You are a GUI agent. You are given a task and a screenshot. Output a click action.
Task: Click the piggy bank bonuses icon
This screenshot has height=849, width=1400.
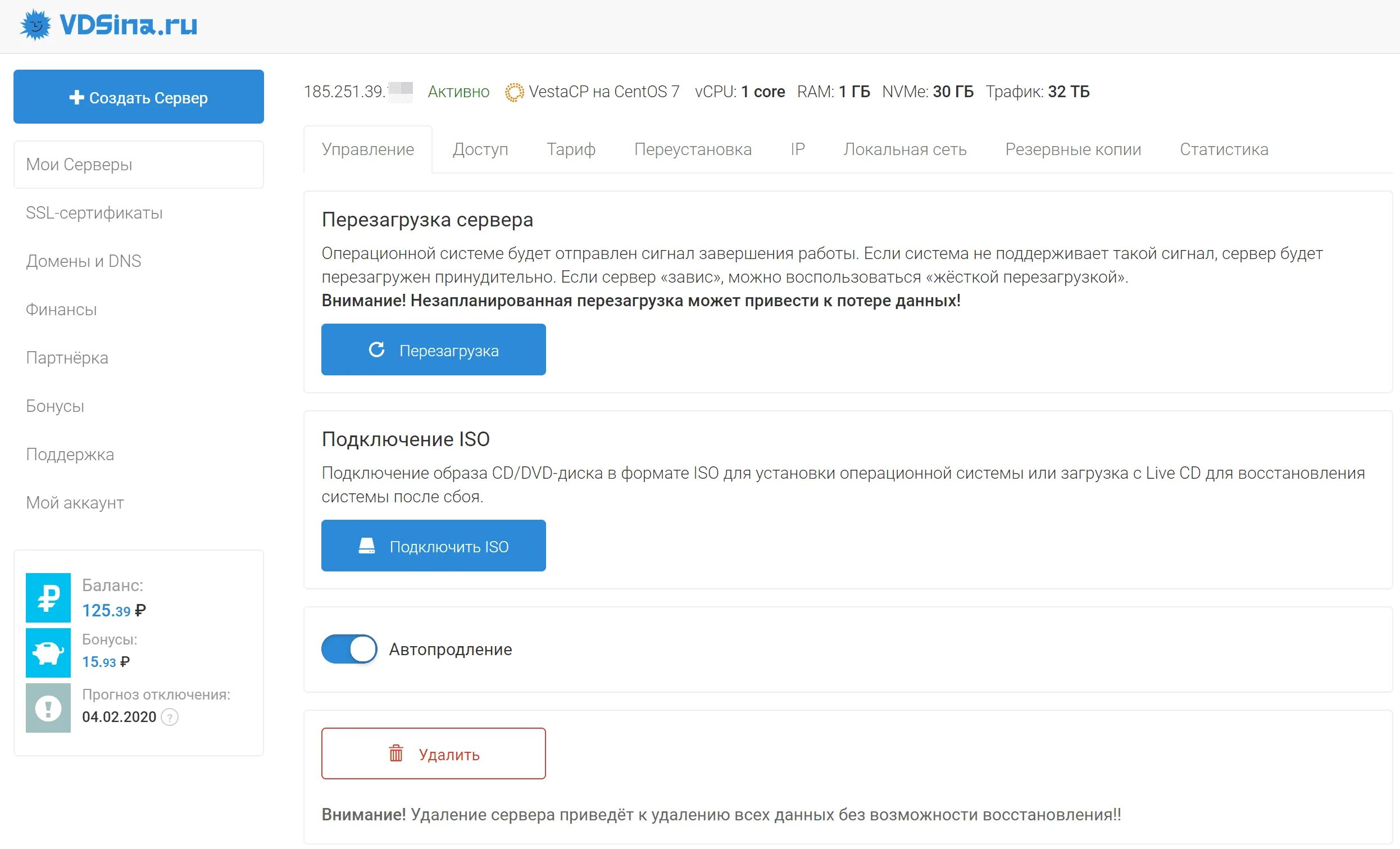click(x=48, y=652)
